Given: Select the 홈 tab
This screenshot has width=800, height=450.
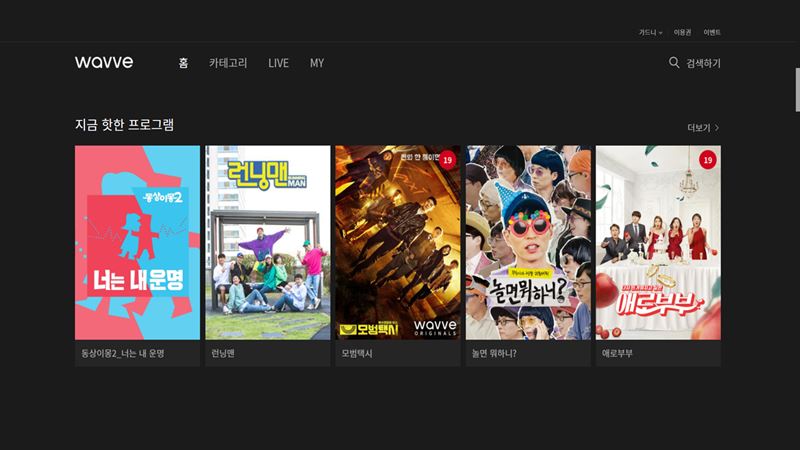Looking at the screenshot, I should pyautogui.click(x=183, y=63).
